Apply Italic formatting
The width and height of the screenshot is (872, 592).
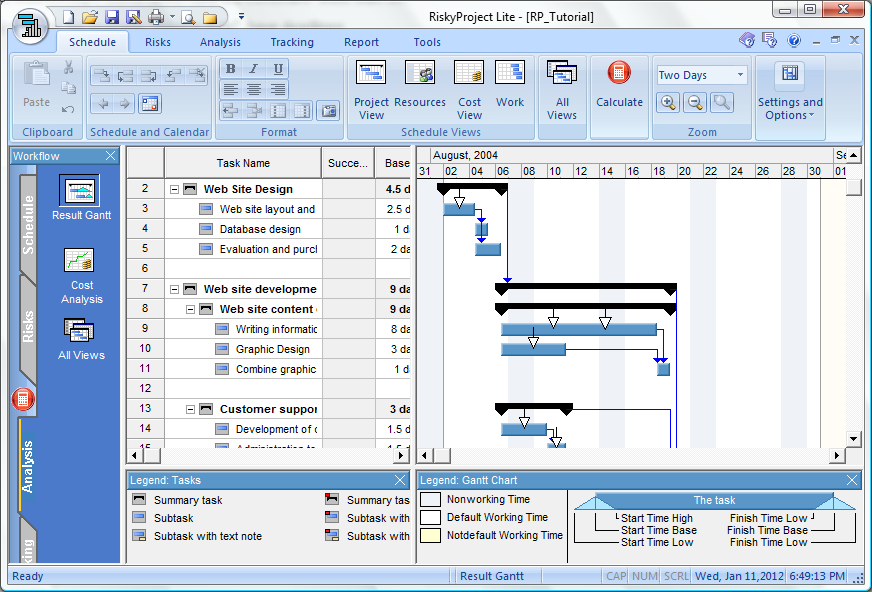254,69
